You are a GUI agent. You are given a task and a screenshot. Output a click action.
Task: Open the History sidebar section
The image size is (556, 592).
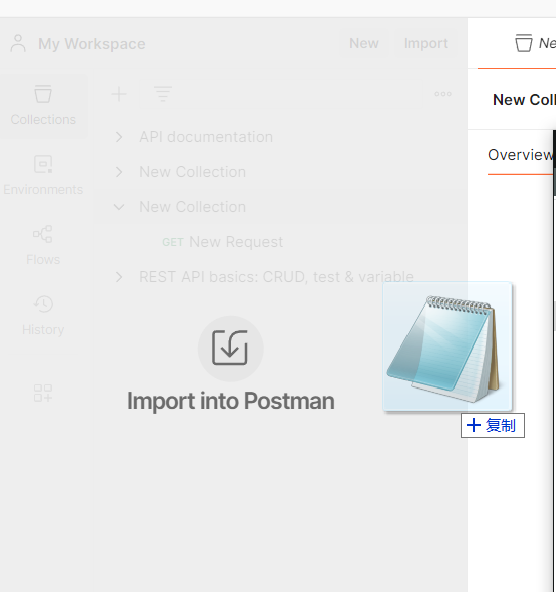tap(43, 316)
